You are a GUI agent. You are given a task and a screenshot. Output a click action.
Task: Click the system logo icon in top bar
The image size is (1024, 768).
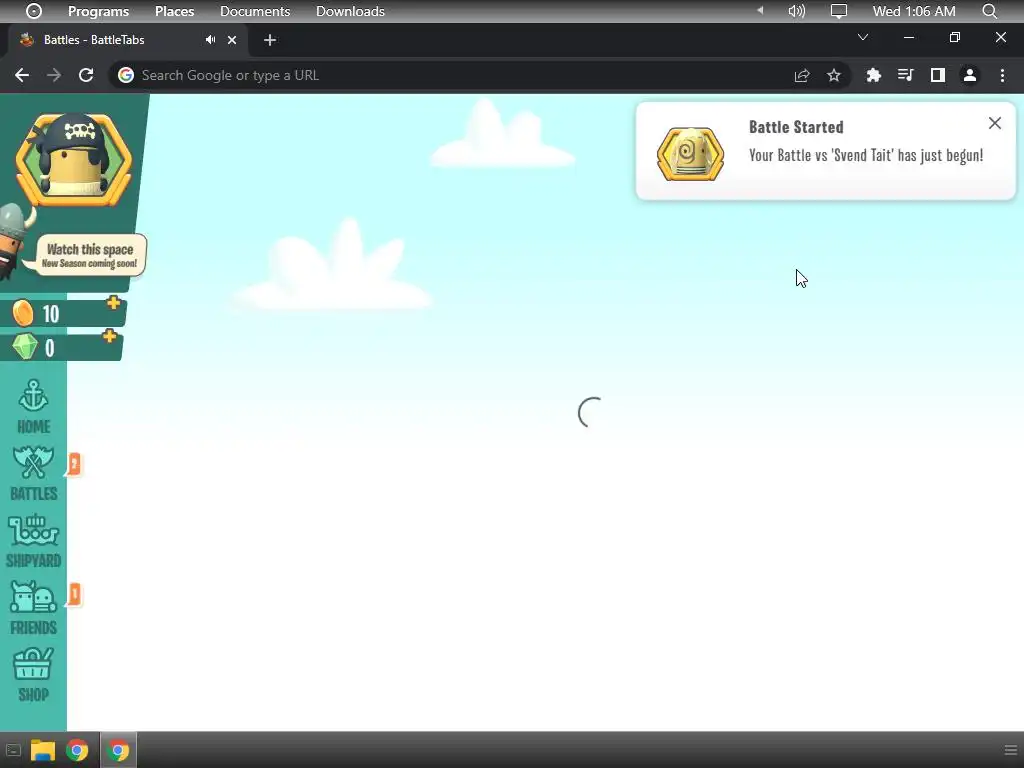pyautogui.click(x=33, y=11)
